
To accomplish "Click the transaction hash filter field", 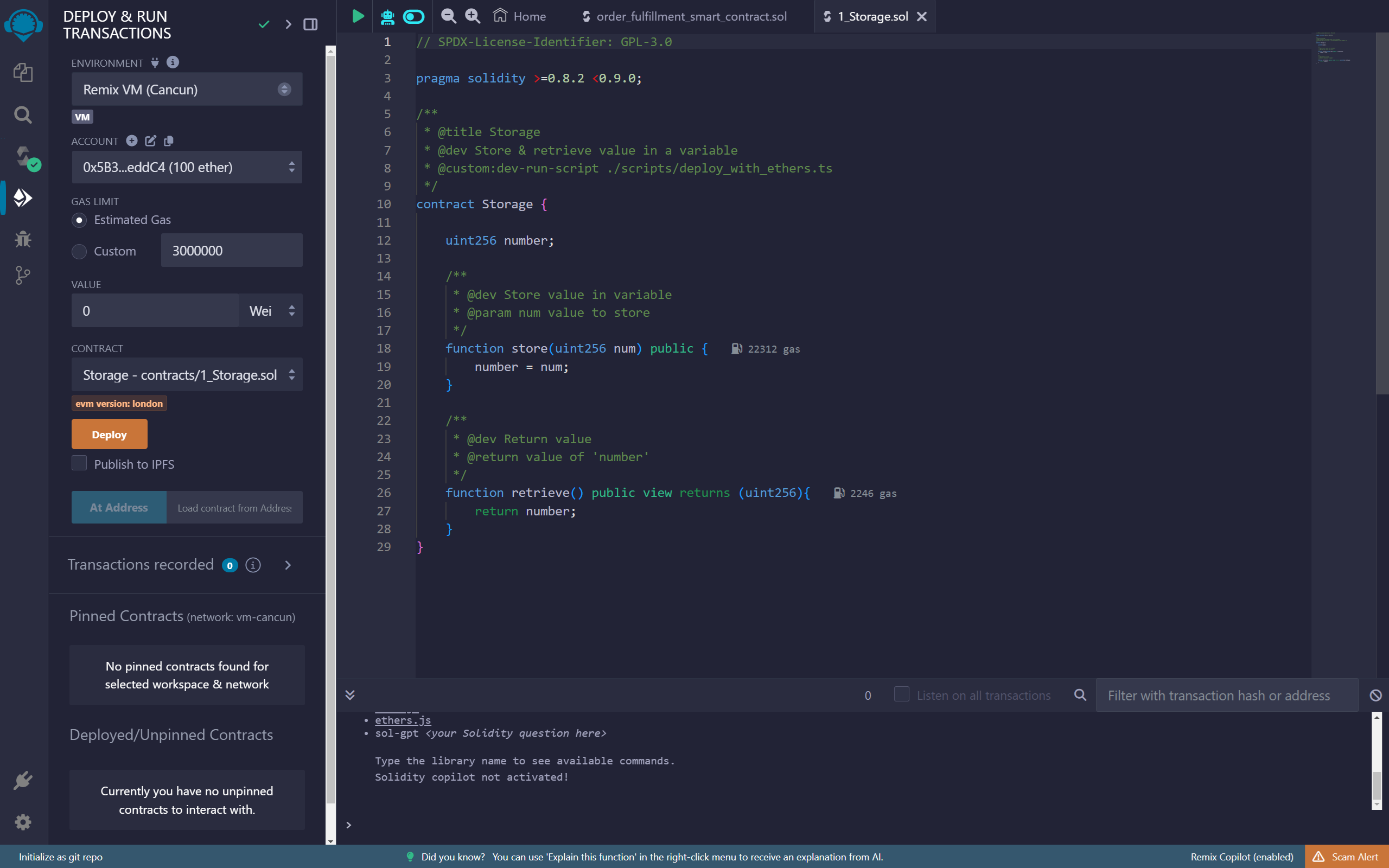I will coord(1227,695).
